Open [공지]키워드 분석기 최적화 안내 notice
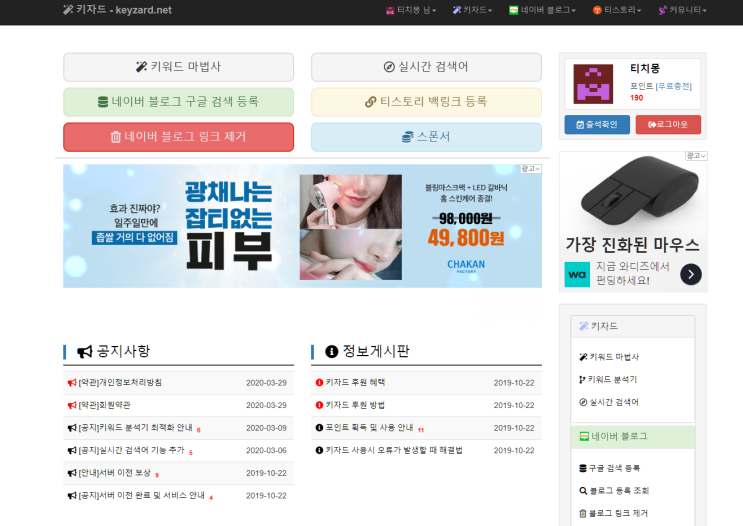 136,428
